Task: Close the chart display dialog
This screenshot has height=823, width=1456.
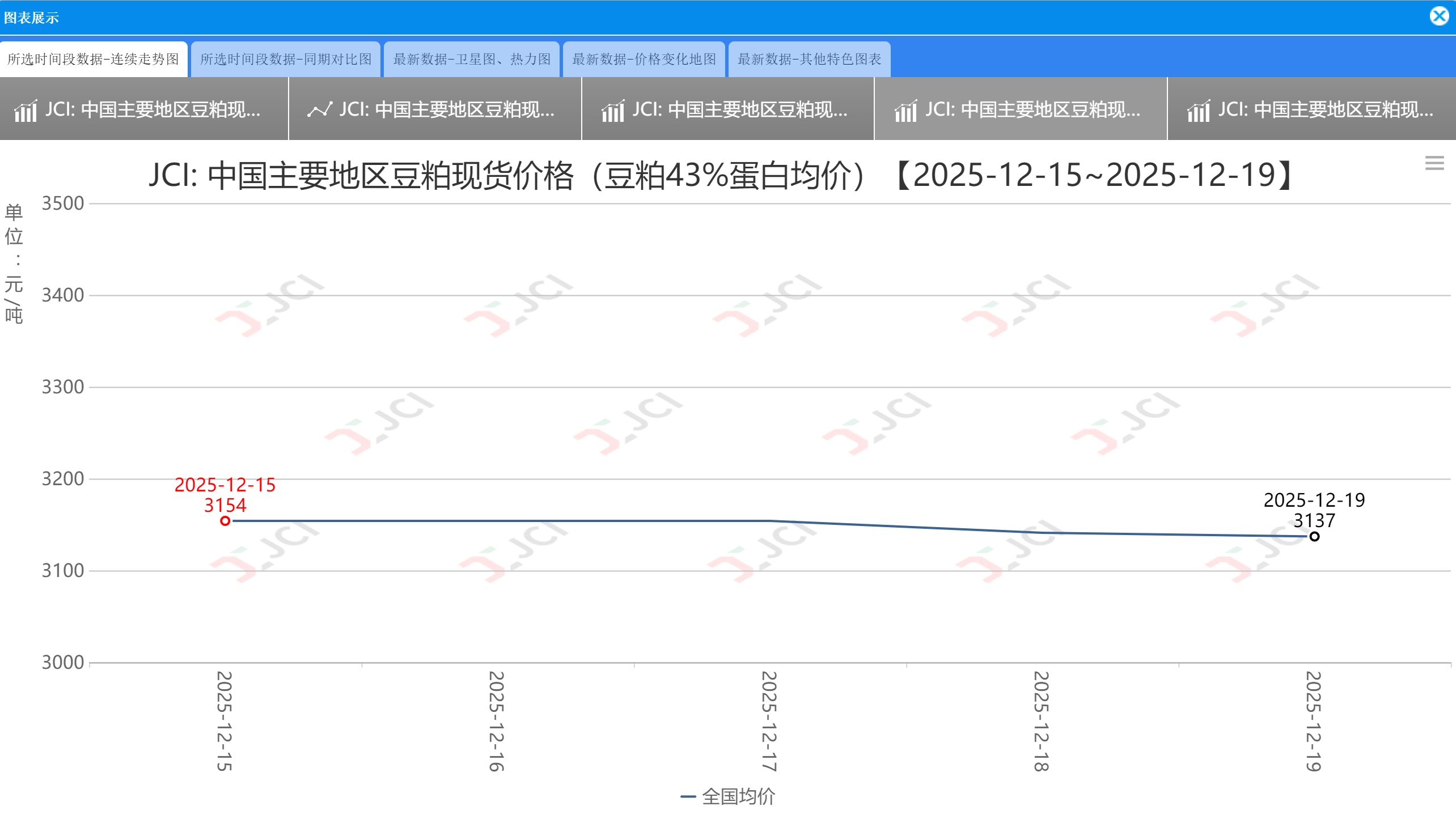Action: 1439,16
